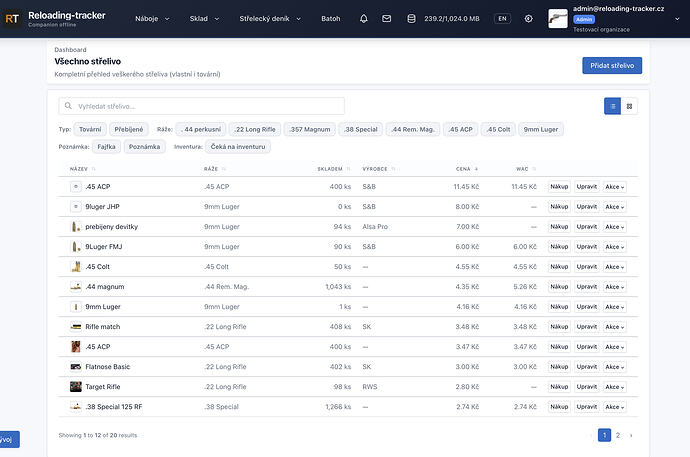Click Nákup for 9Luger FMJ
690x457 pixels.
(x=559, y=247)
